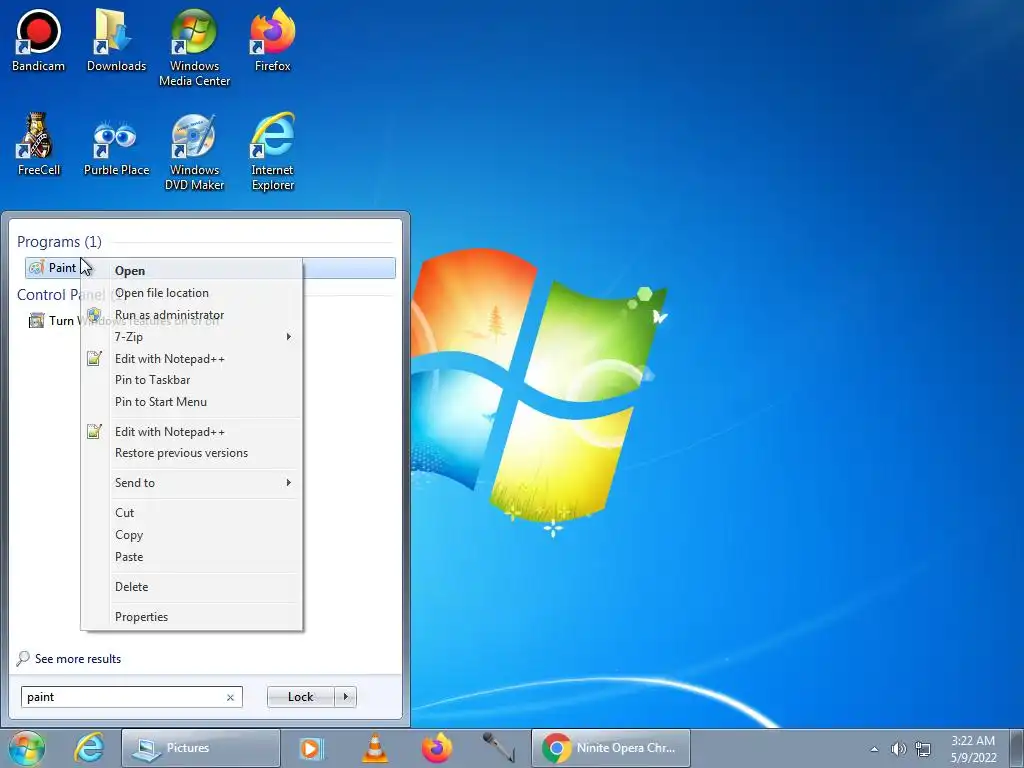Select Open file location

click(192, 293)
